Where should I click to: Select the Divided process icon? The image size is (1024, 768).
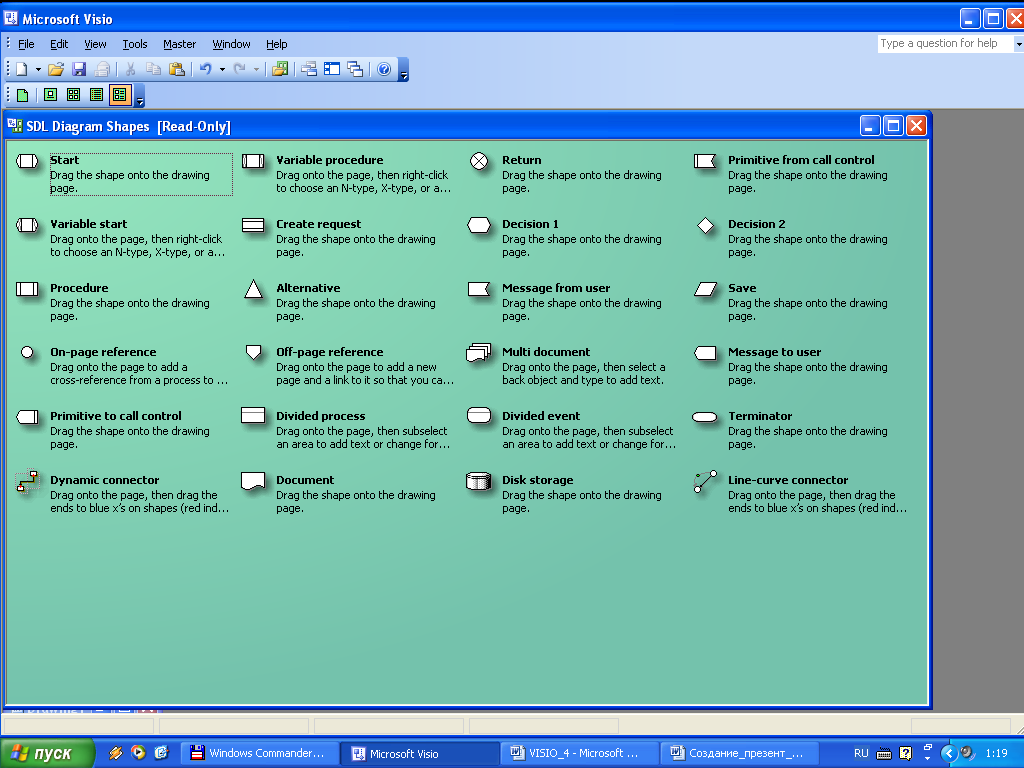(253, 416)
